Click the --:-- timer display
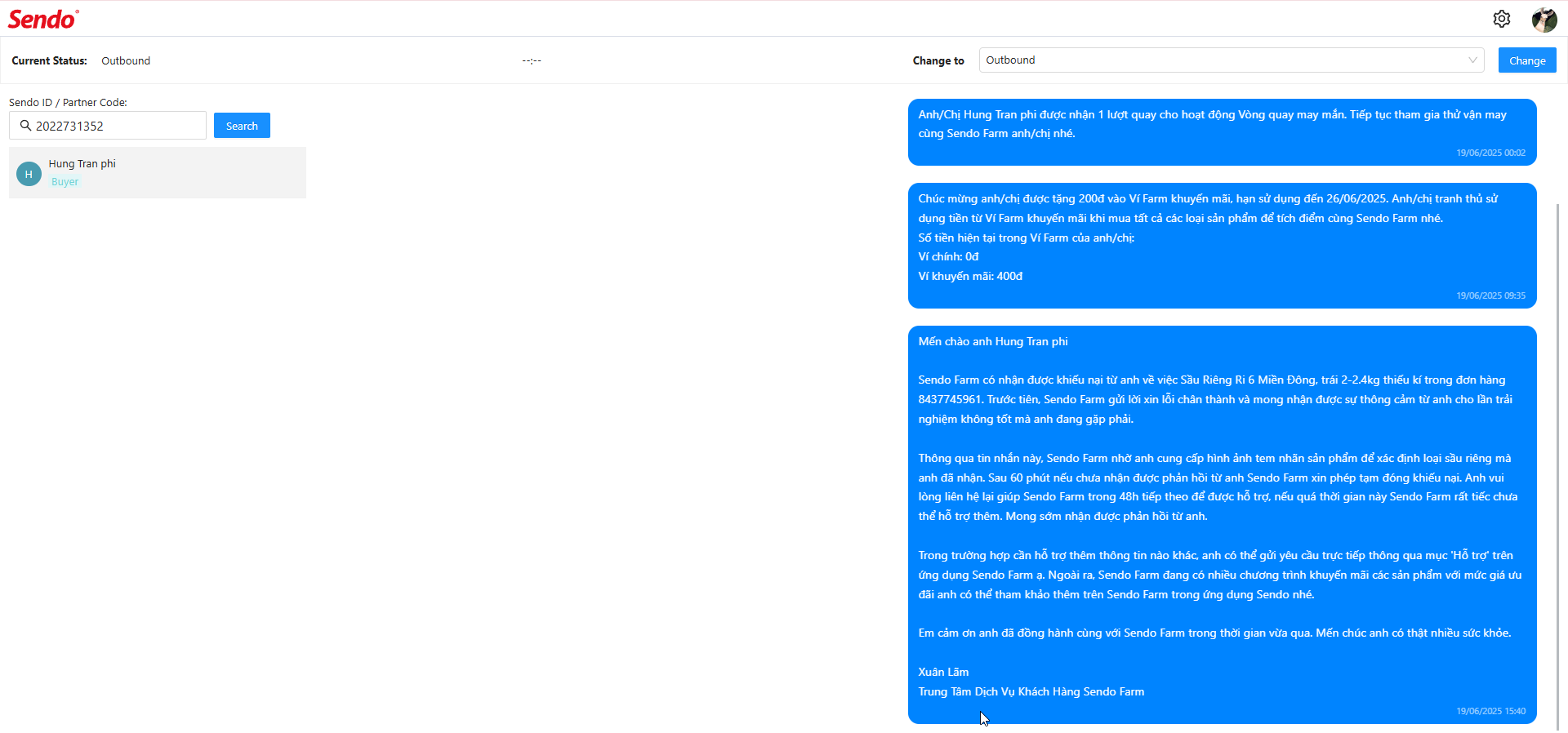The height and width of the screenshot is (733, 1568). pyautogui.click(x=532, y=60)
